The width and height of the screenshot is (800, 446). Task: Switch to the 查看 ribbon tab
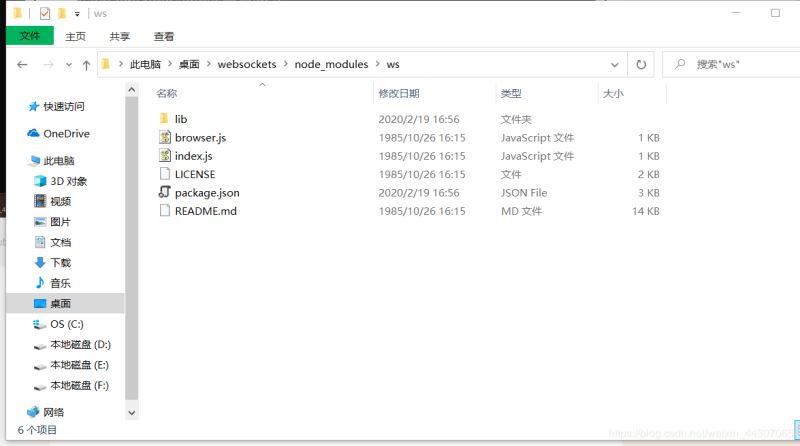(164, 36)
